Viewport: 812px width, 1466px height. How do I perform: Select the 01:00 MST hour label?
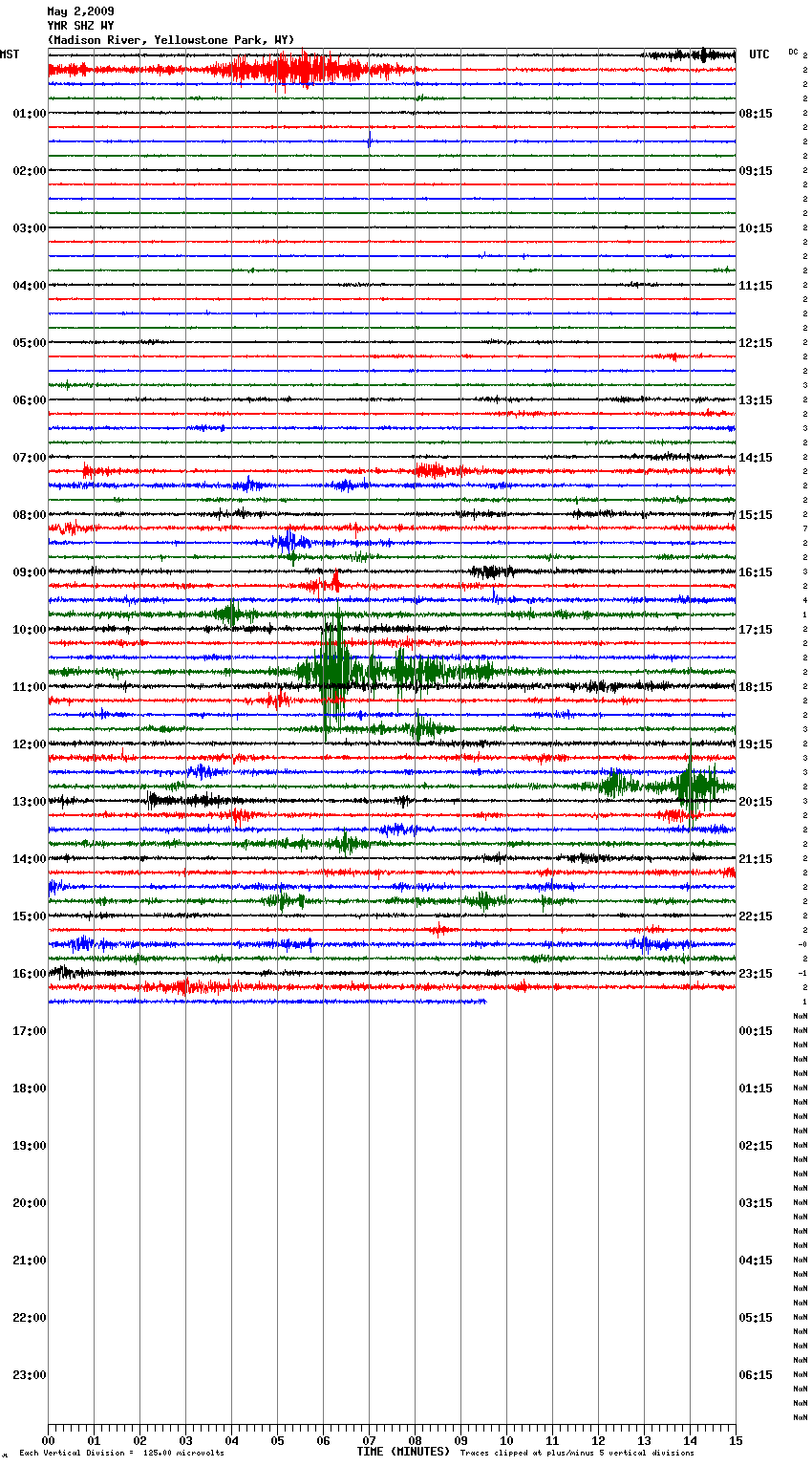click(30, 114)
